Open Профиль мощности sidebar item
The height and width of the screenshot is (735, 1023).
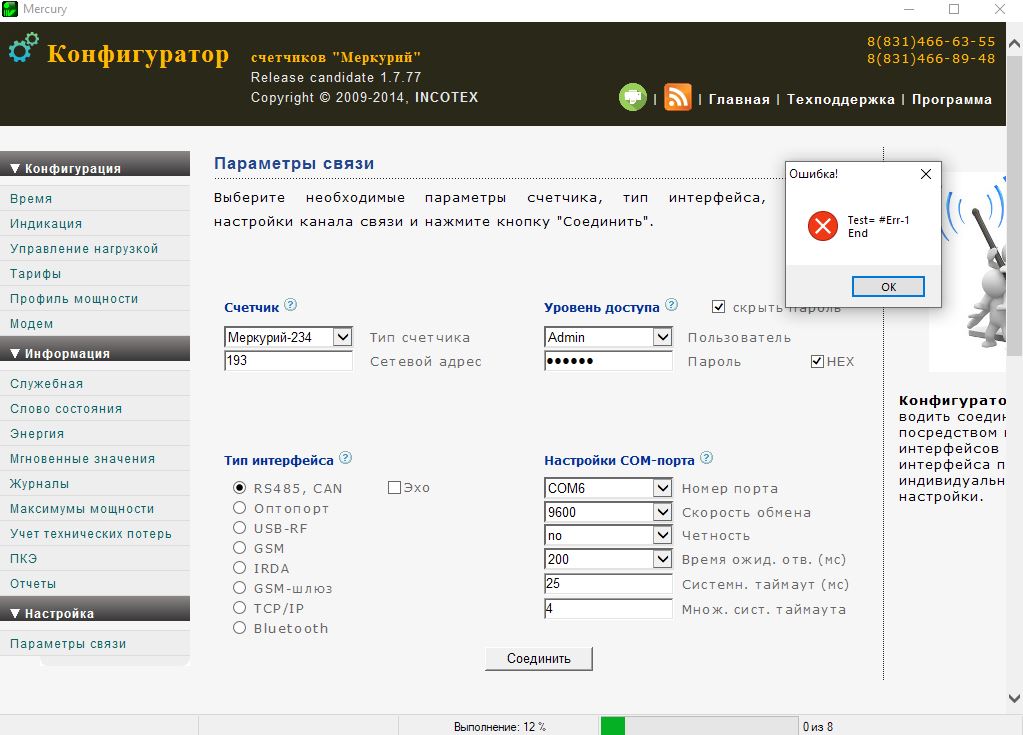pyautogui.click(x=95, y=299)
